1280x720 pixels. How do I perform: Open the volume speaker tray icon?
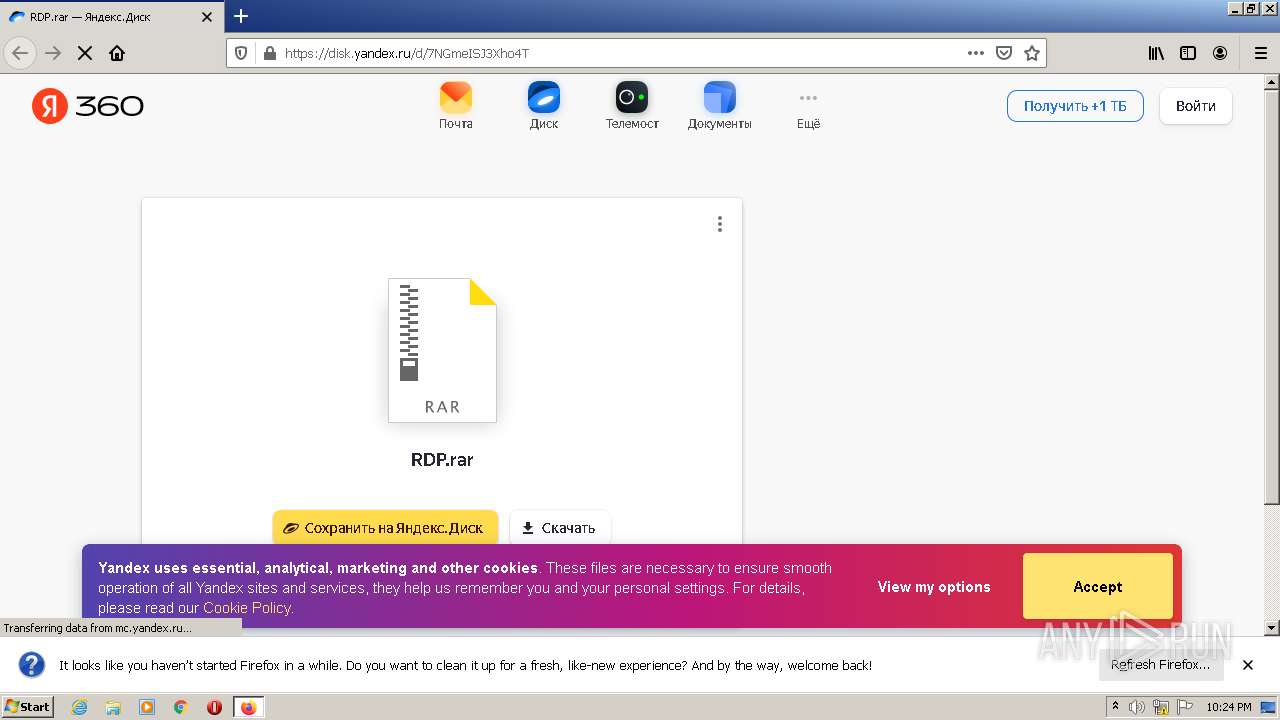pos(1137,707)
